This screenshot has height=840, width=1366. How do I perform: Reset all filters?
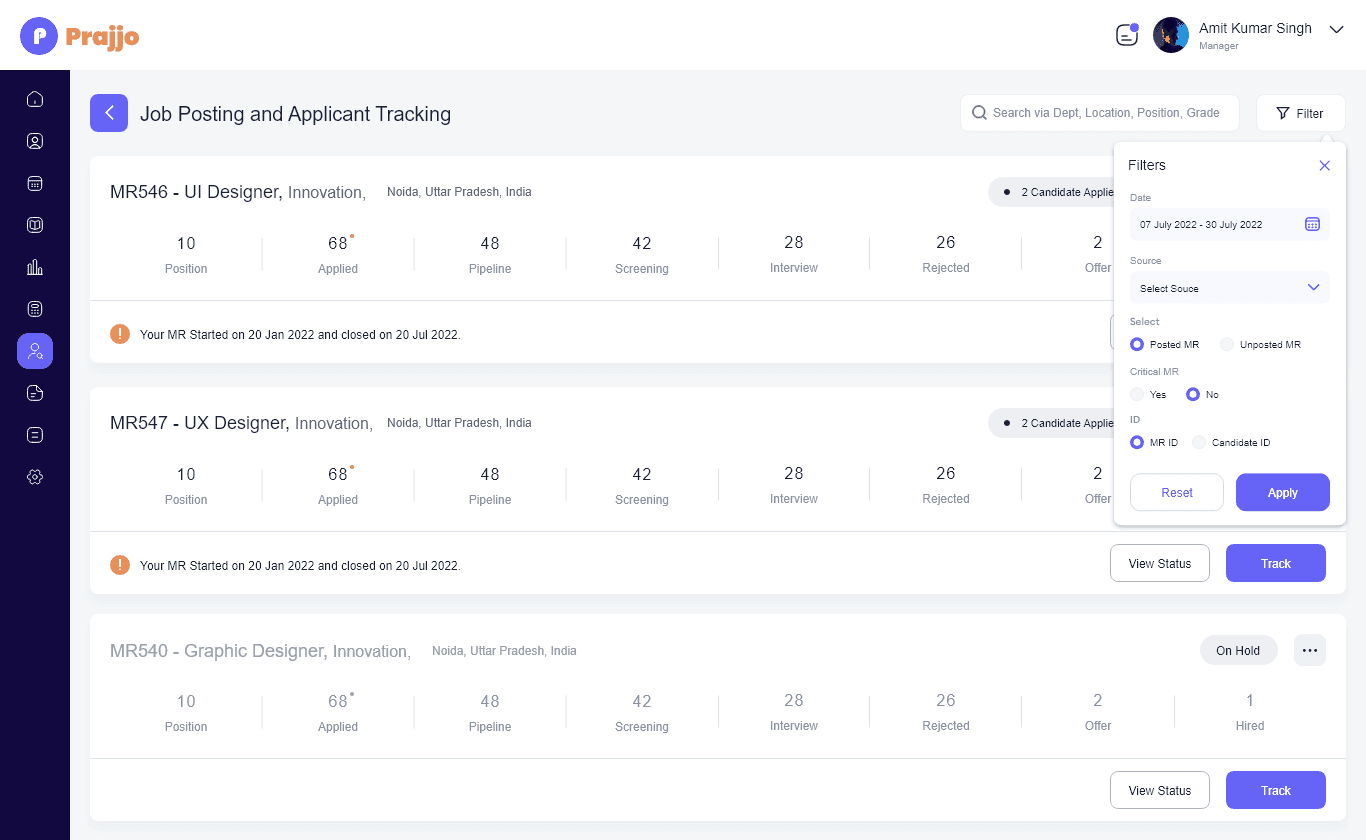1176,492
